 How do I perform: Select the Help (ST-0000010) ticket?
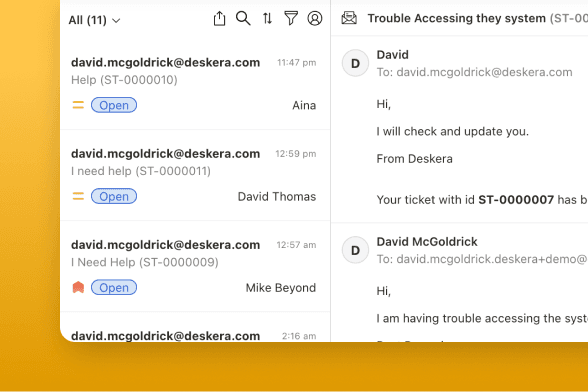(195, 84)
